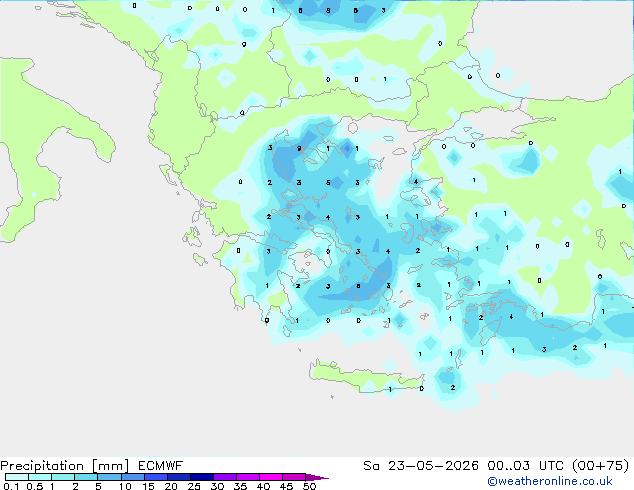Screen dimensions: 634x490
Task: Click the '50' legend scale label
Action: coord(309,486)
